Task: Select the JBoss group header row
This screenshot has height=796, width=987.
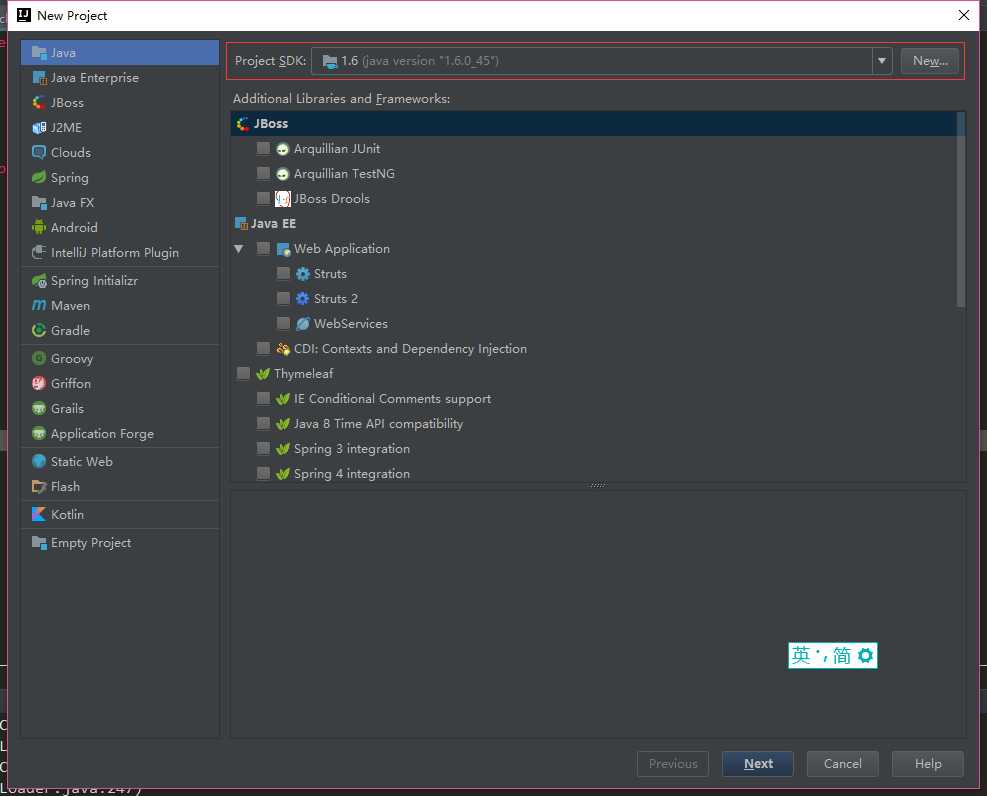Action: coord(594,124)
